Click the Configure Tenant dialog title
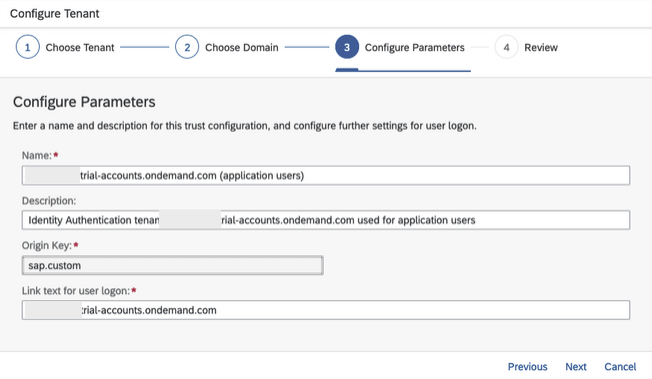The height and width of the screenshot is (379, 652). tap(54, 14)
